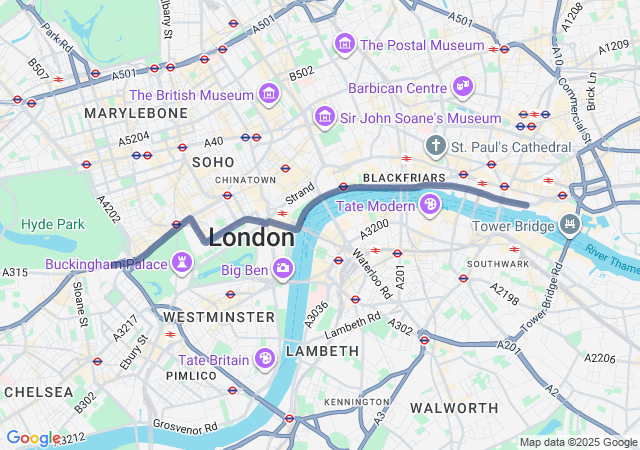Click The Postal Museum marker icon
The height and width of the screenshot is (450, 640).
tap(345, 44)
